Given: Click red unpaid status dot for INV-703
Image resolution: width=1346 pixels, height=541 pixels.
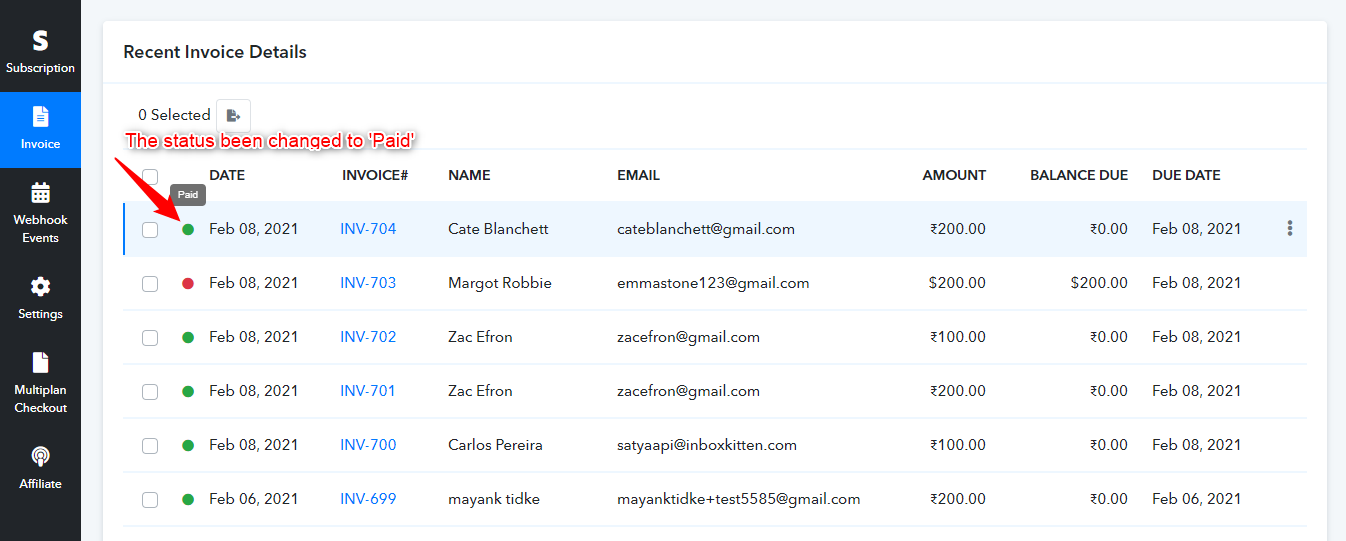Looking at the screenshot, I should click(188, 284).
